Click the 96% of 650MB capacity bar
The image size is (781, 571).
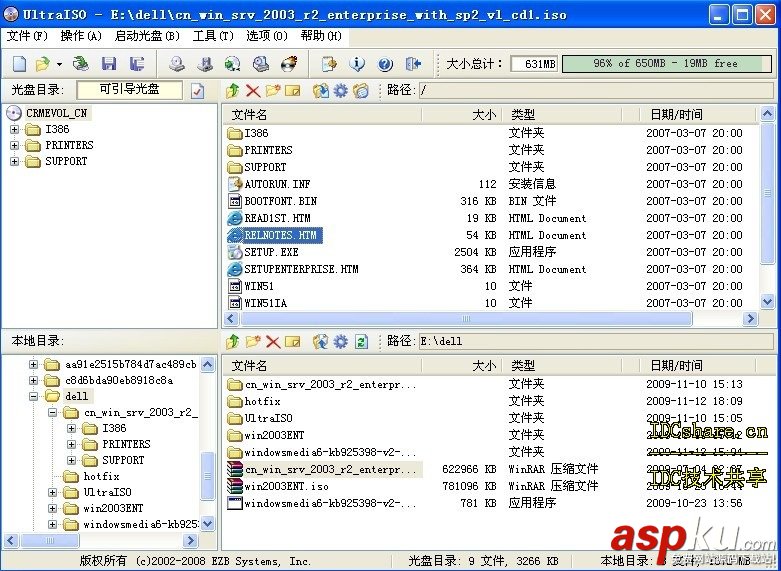pos(666,64)
